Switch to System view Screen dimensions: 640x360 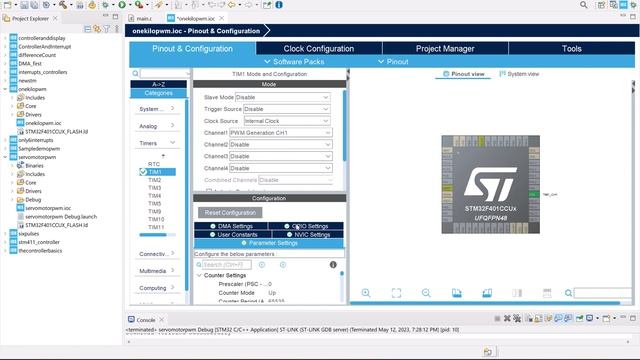519,74
